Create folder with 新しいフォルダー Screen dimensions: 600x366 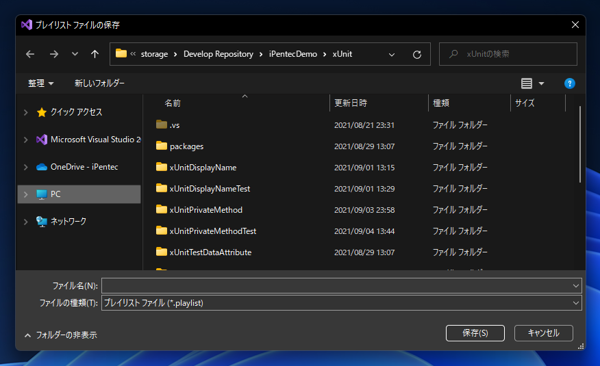[99, 83]
